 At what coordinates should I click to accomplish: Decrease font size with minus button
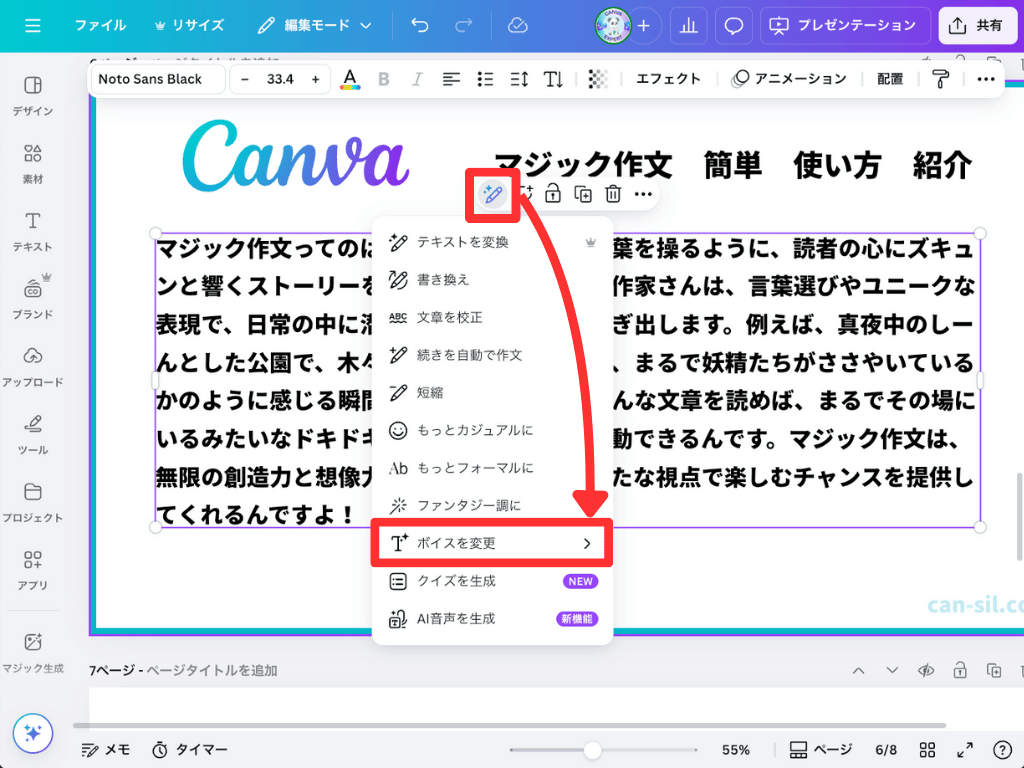click(245, 79)
